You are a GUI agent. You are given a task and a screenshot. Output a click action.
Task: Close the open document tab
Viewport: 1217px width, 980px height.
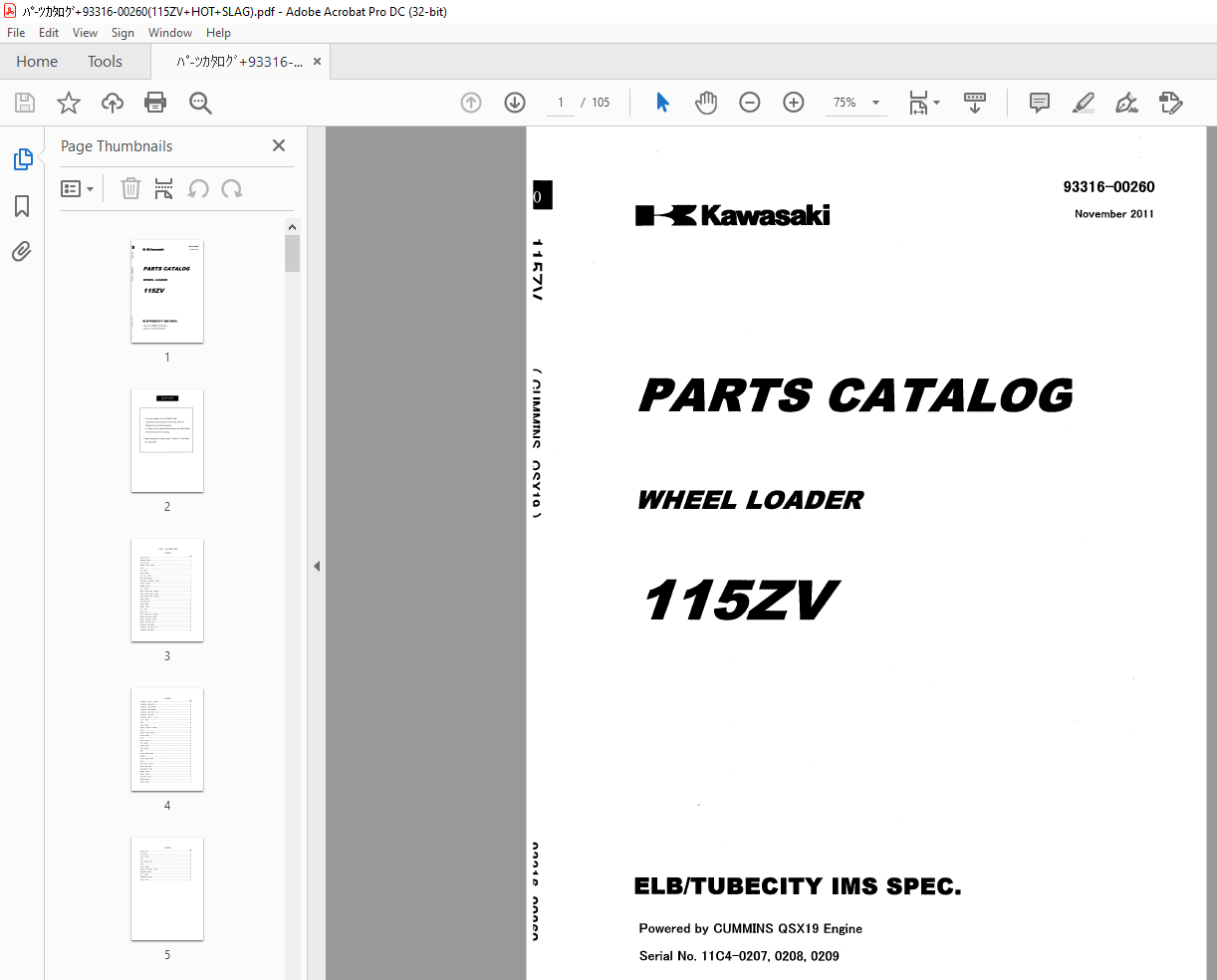[317, 62]
